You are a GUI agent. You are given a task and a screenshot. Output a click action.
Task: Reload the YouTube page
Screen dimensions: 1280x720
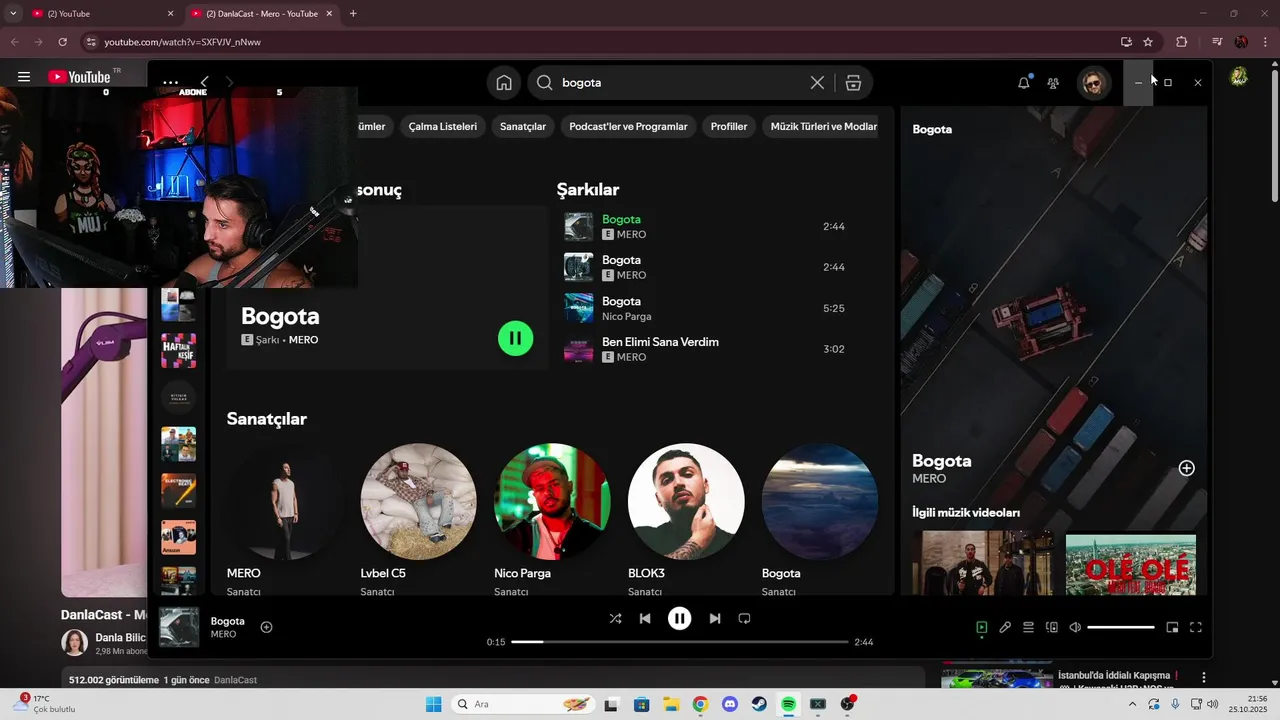[x=62, y=42]
